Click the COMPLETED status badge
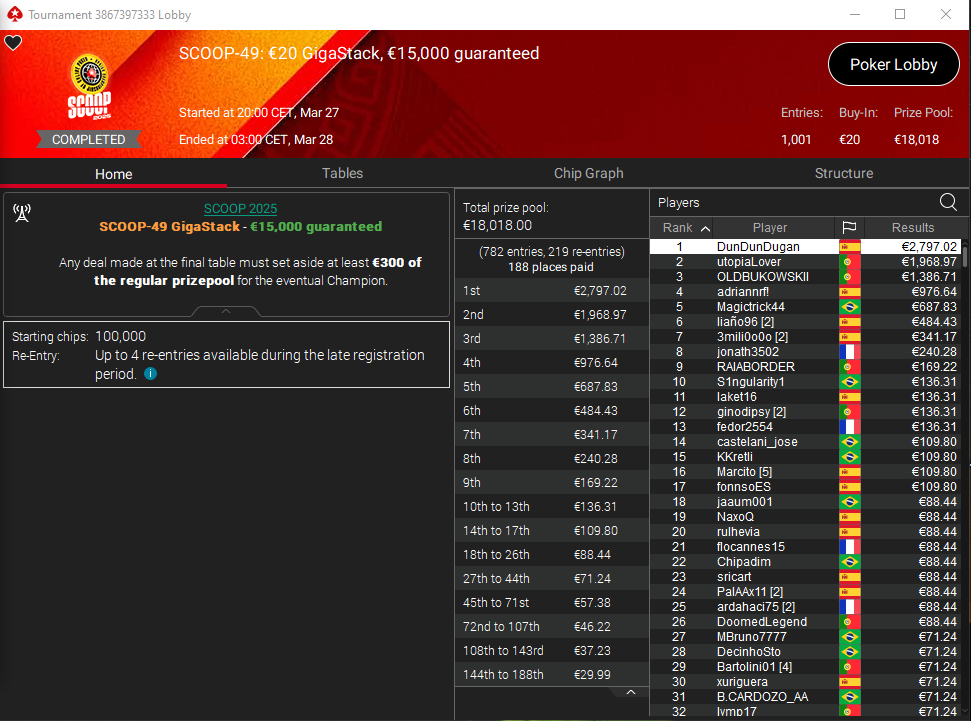Viewport: 971px width, 721px height. pos(89,139)
